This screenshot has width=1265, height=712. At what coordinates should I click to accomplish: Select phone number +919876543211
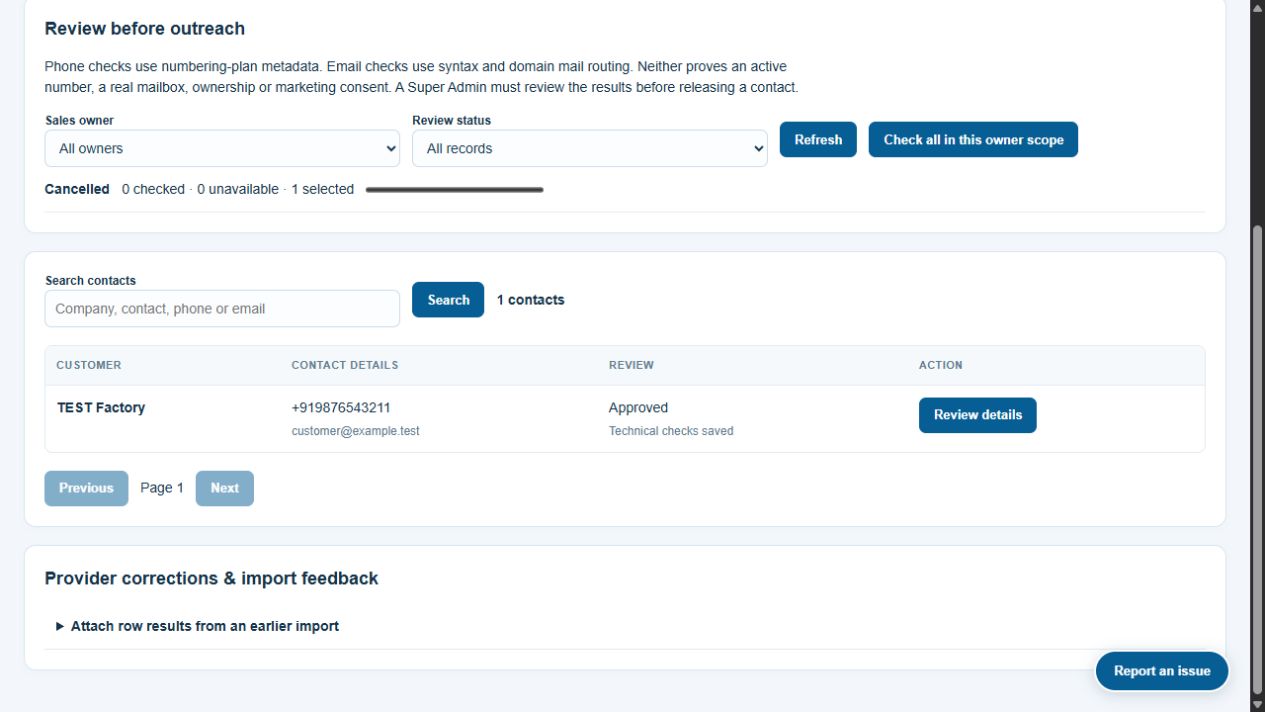click(x=341, y=407)
